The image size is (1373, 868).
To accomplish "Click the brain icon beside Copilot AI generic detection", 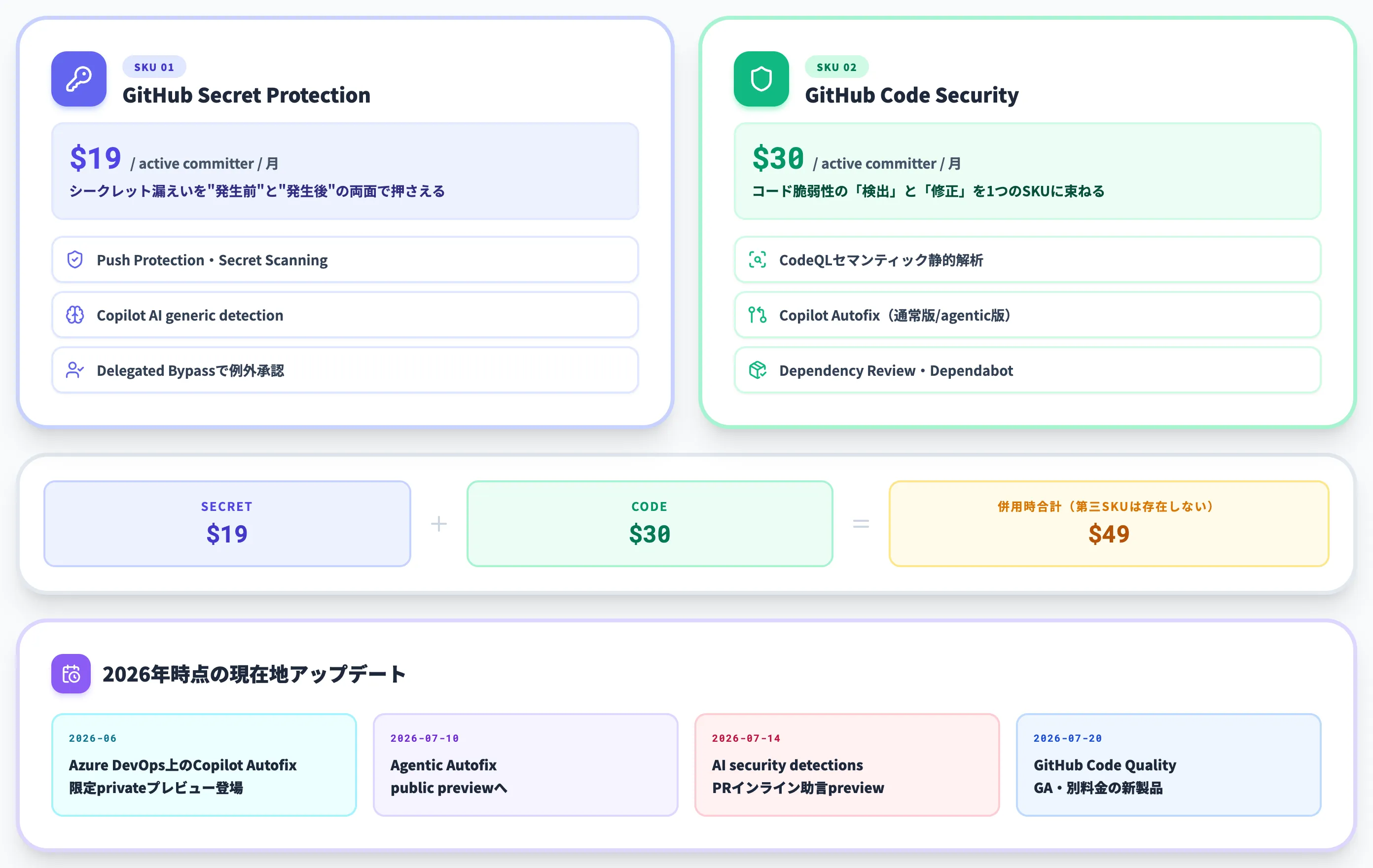I will 74,315.
